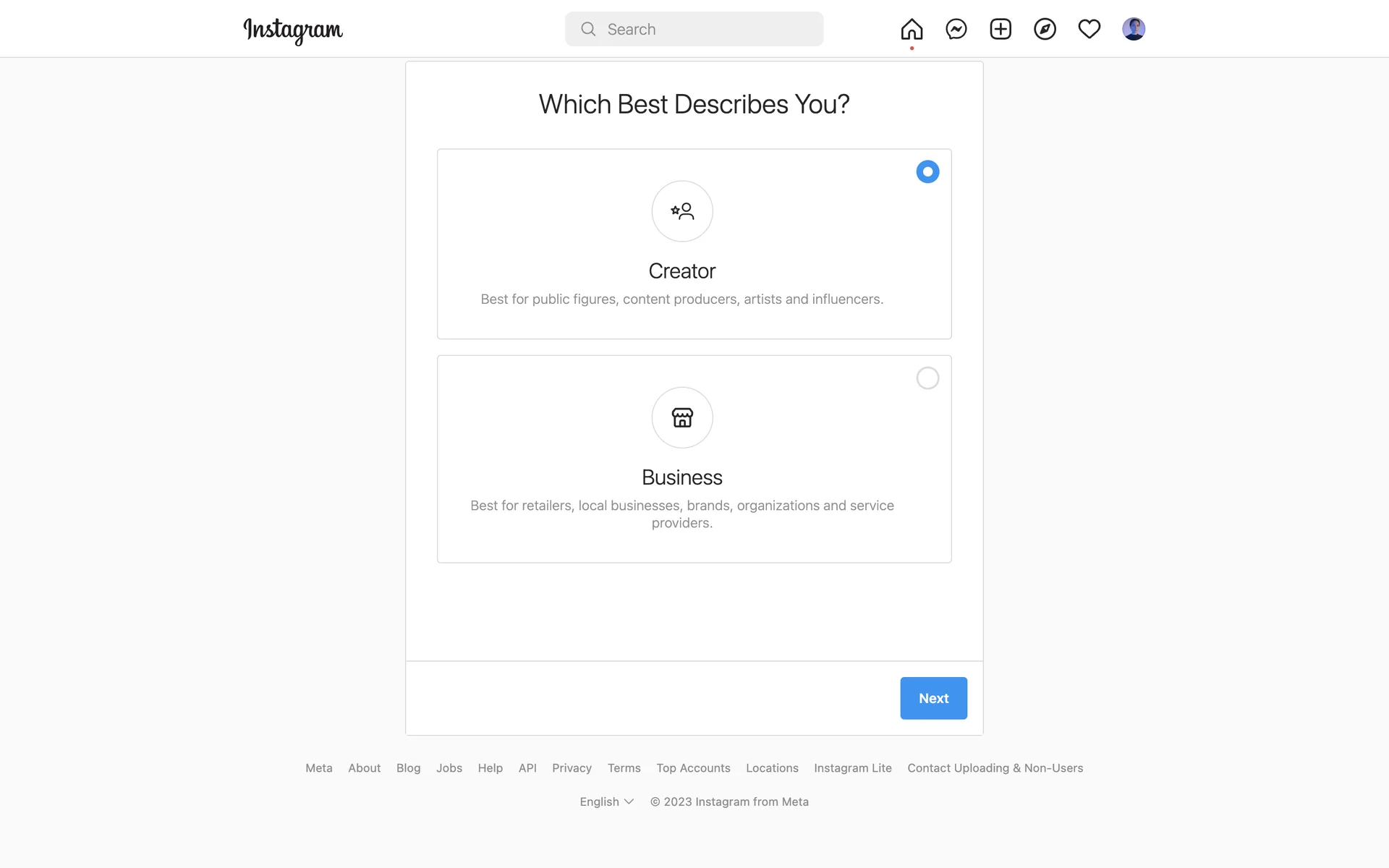Click the new post plus icon
The height and width of the screenshot is (868, 1389).
coord(1001,29)
